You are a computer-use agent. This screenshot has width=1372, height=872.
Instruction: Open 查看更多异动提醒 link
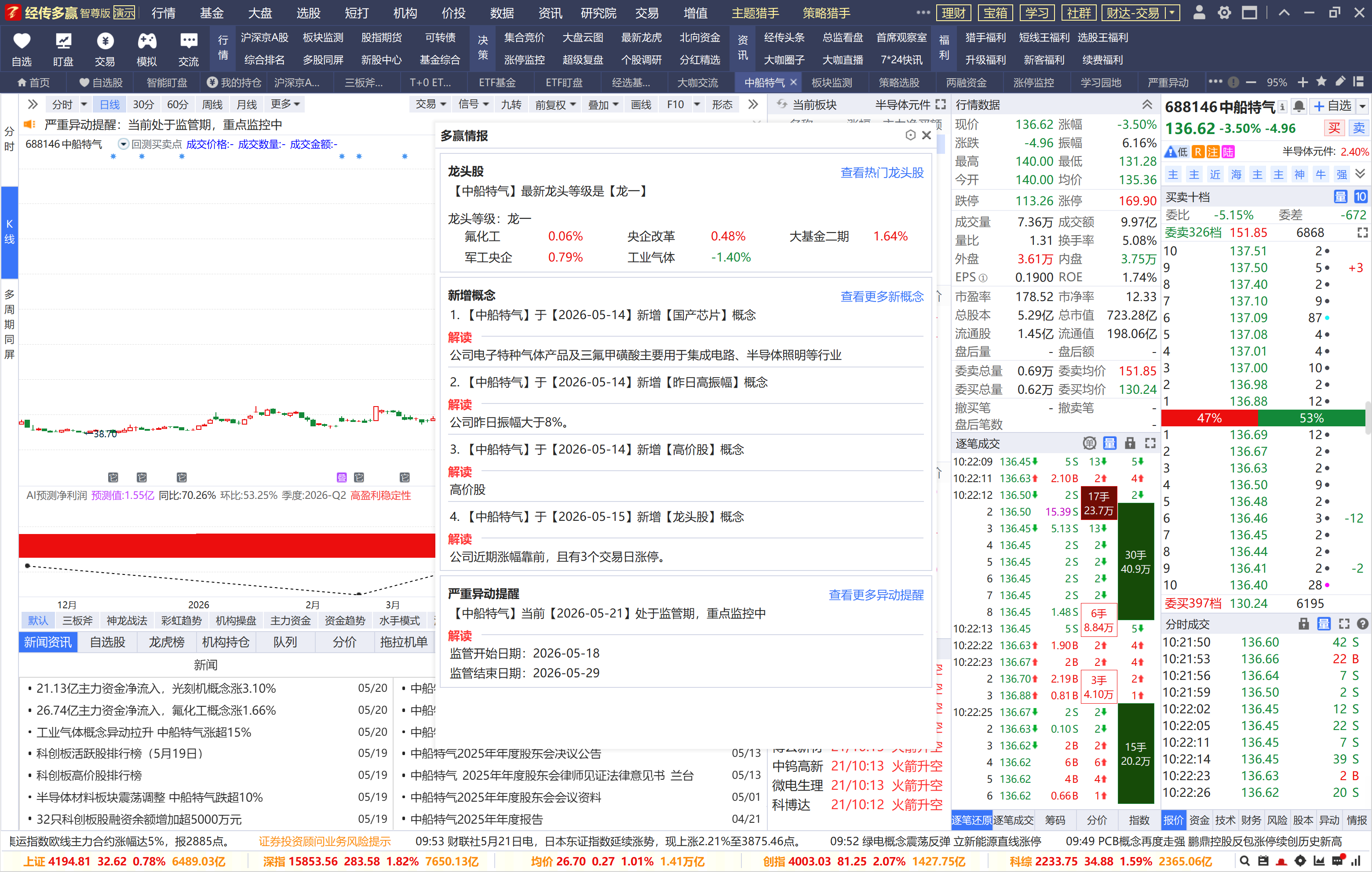click(876, 595)
